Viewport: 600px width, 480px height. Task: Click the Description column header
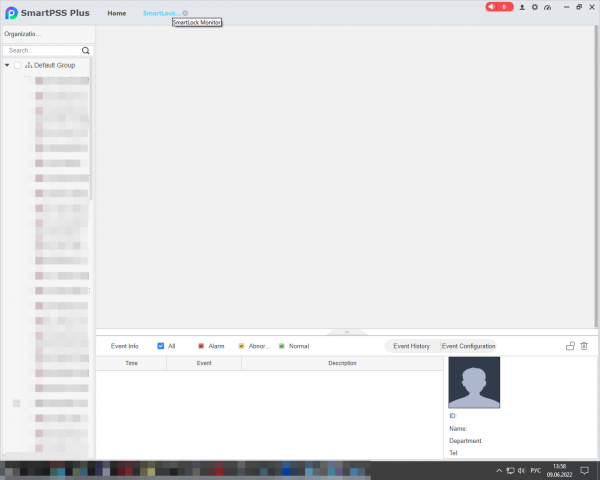pos(342,363)
